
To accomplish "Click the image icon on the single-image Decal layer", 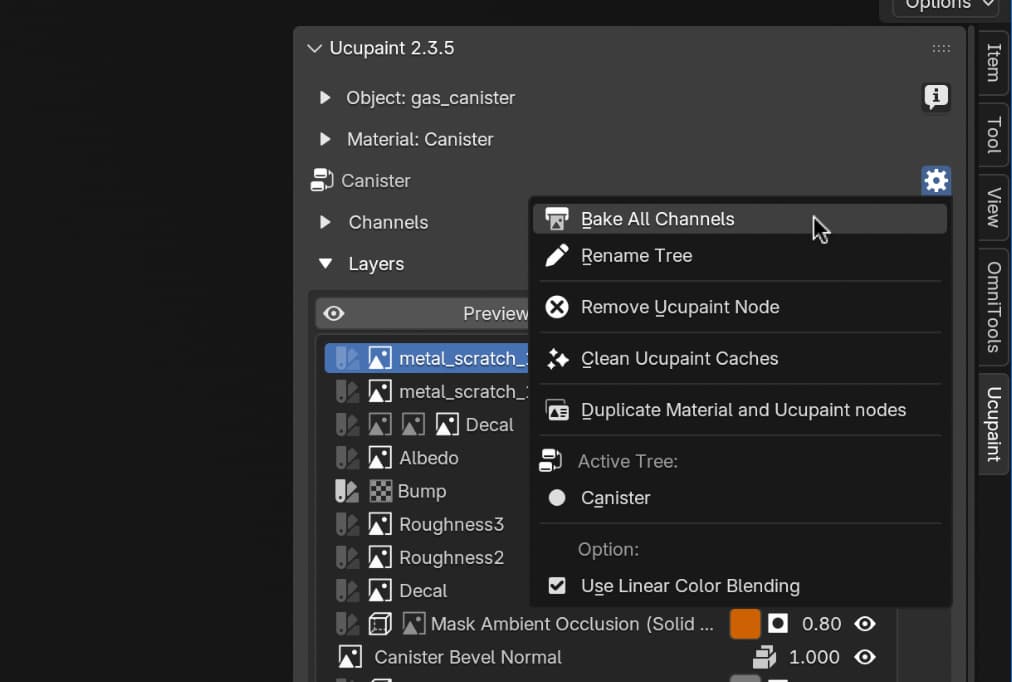I will pyautogui.click(x=380, y=591).
